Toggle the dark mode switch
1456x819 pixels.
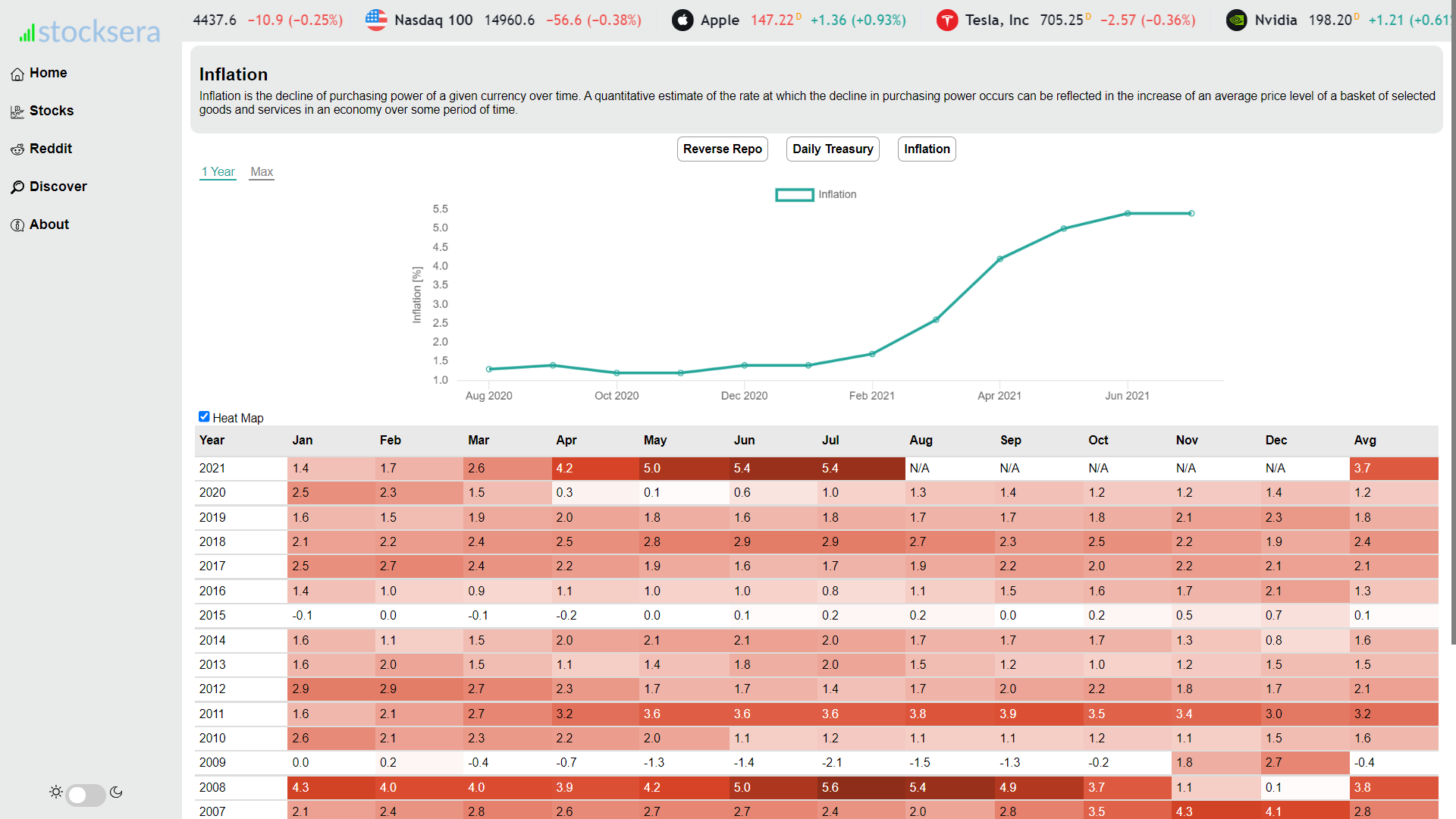coord(86,795)
